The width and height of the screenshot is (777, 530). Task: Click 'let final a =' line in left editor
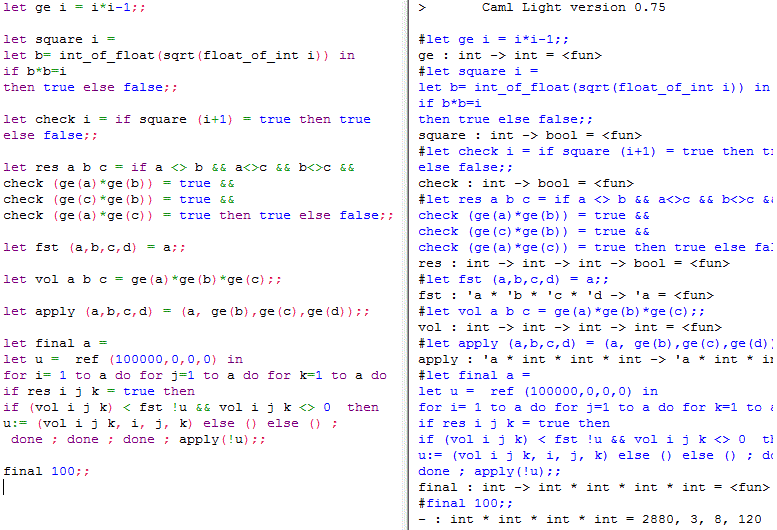(54, 344)
